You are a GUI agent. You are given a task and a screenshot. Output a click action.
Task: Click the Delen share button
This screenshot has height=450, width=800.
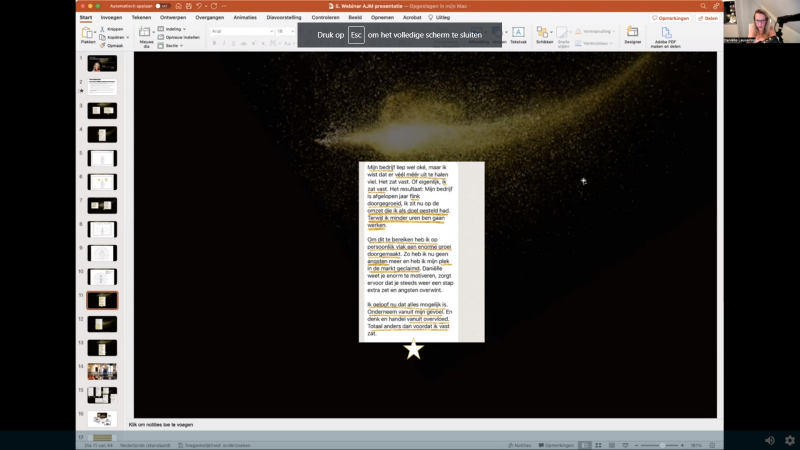tap(708, 18)
